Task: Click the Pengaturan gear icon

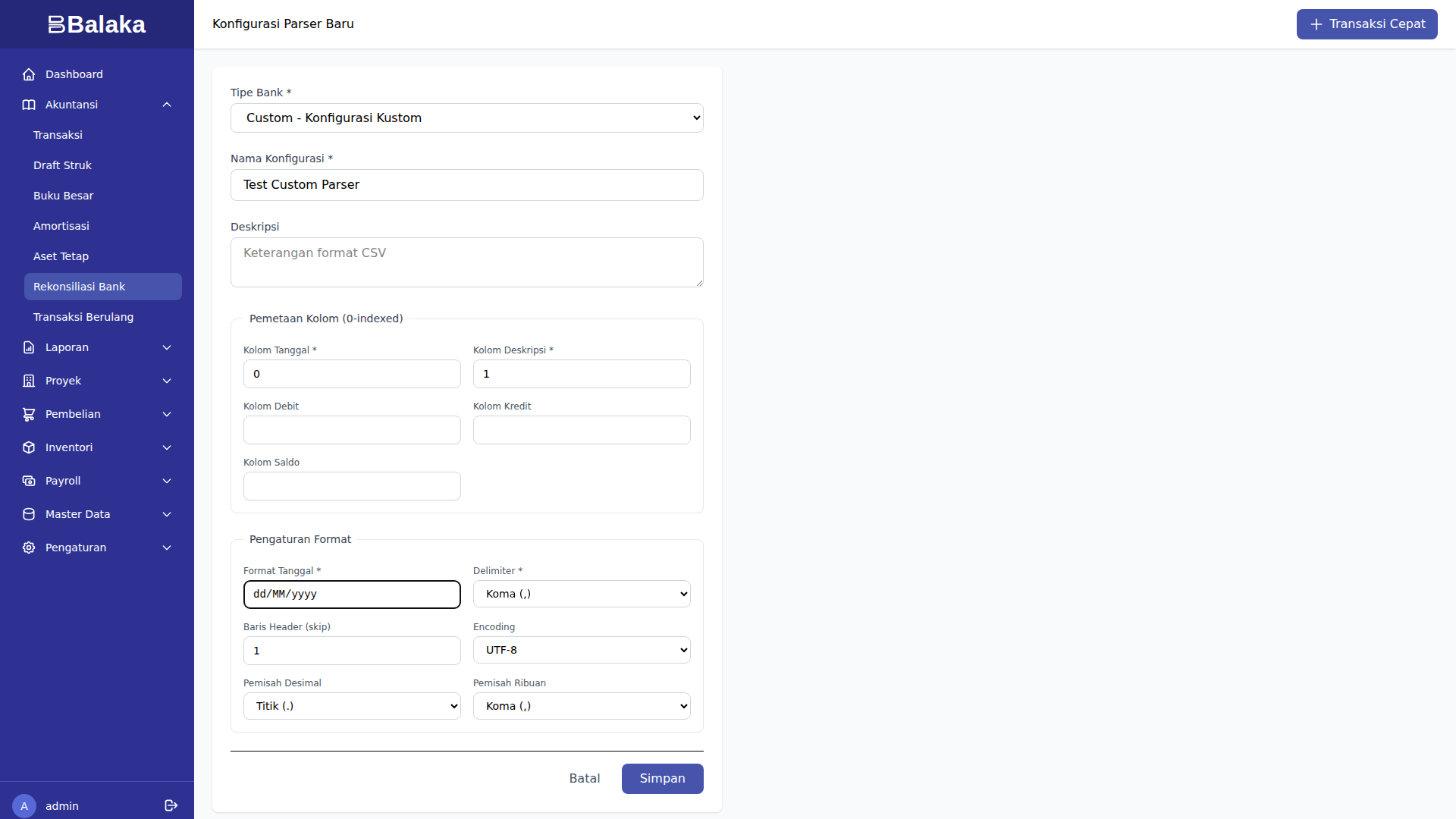Action: click(x=28, y=548)
